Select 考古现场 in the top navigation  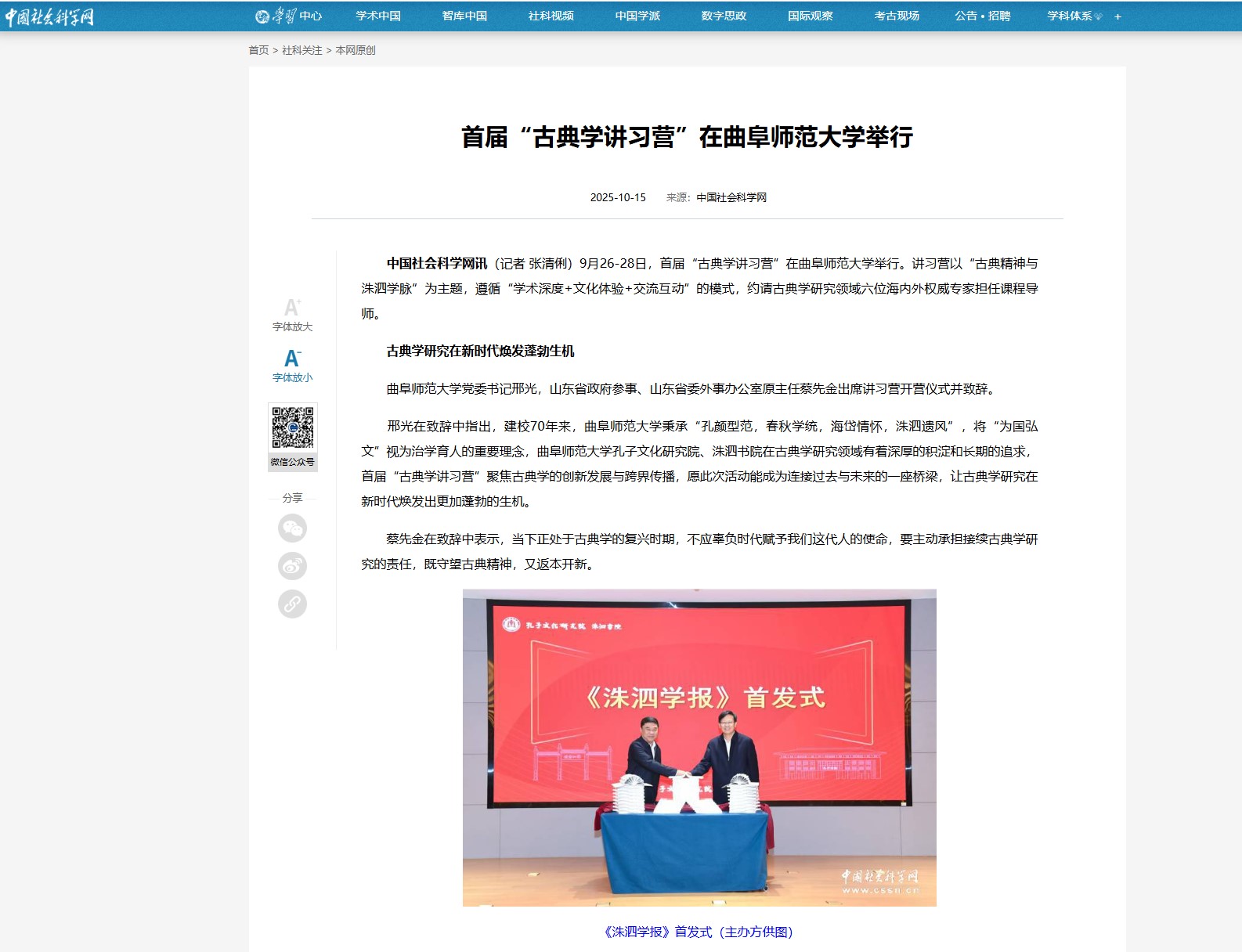coord(897,16)
